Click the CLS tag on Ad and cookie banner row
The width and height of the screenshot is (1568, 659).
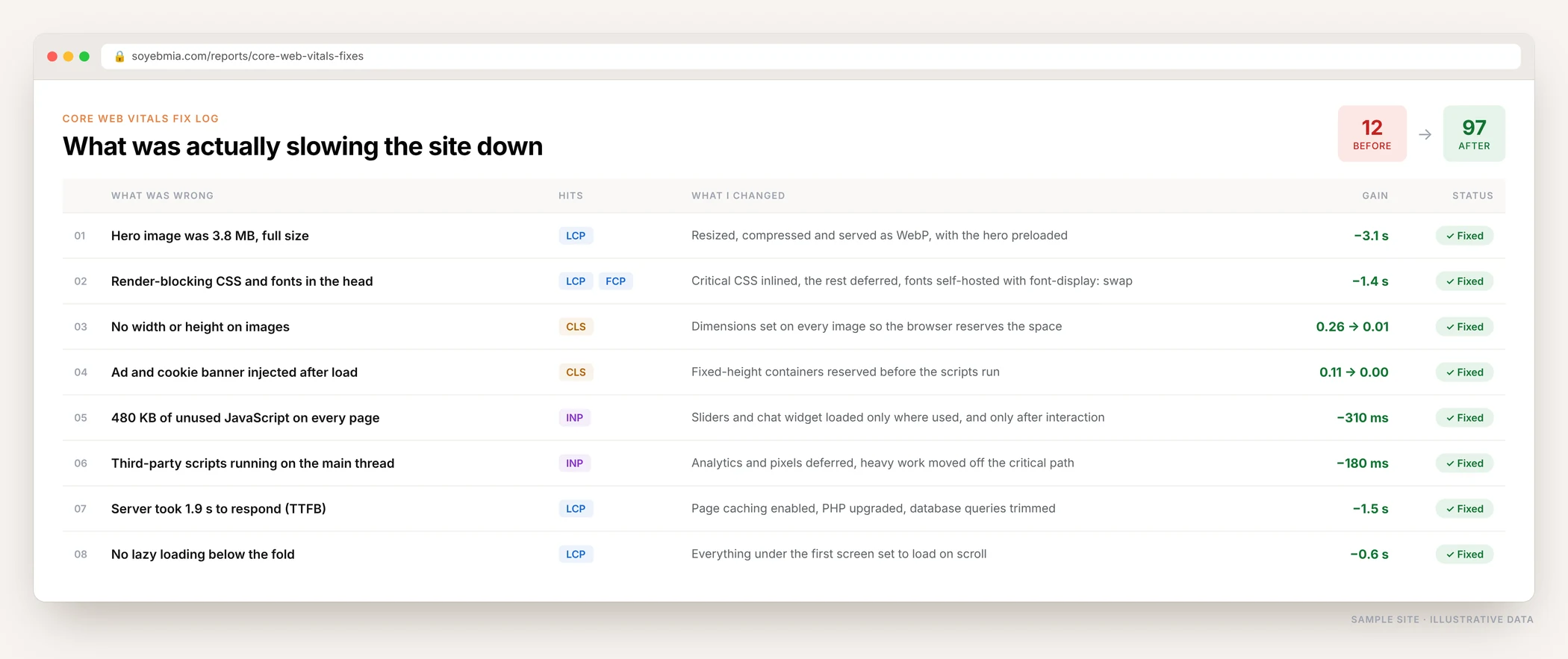[x=576, y=372]
